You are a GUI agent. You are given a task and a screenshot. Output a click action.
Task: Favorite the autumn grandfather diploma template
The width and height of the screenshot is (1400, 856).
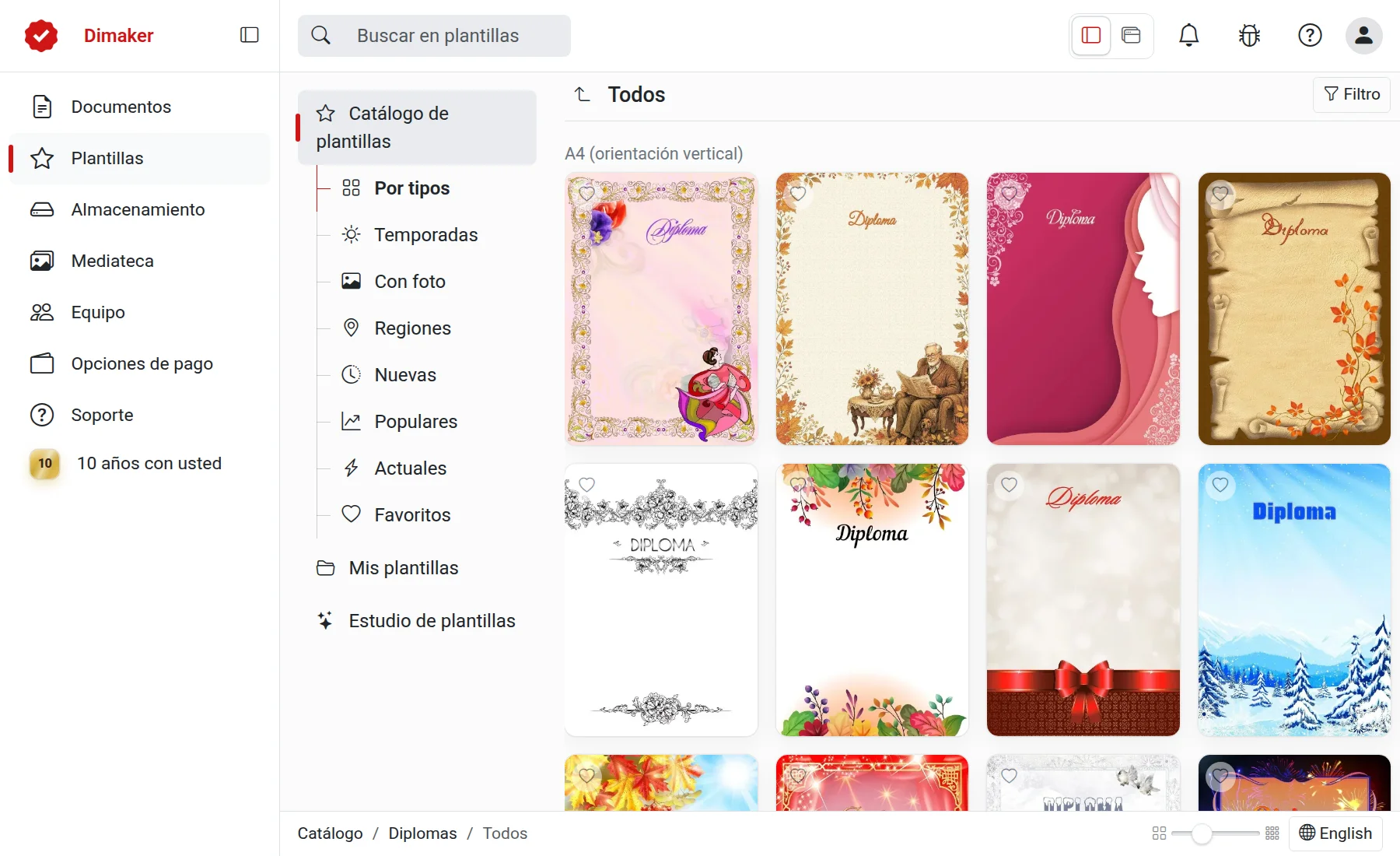(x=798, y=194)
